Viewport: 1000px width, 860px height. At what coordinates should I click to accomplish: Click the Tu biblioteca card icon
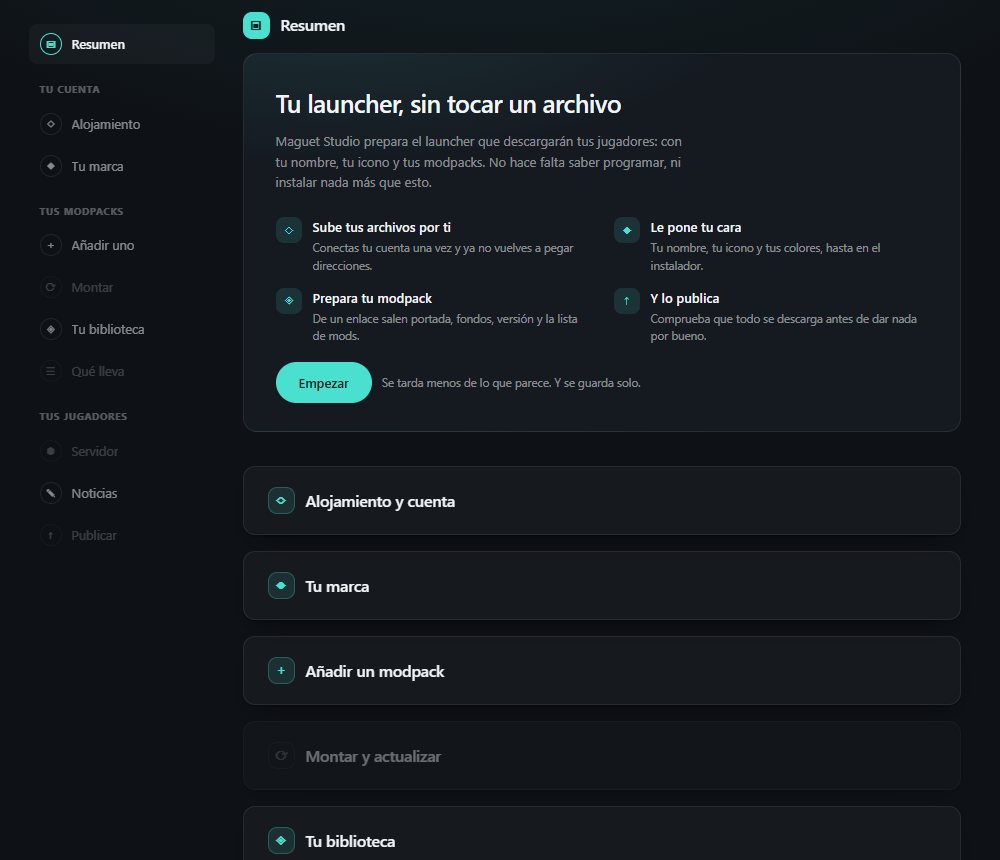(x=281, y=840)
